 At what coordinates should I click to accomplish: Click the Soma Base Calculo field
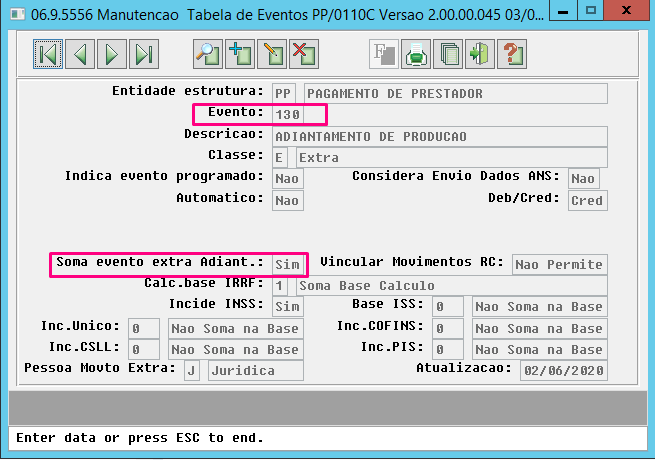(452, 286)
